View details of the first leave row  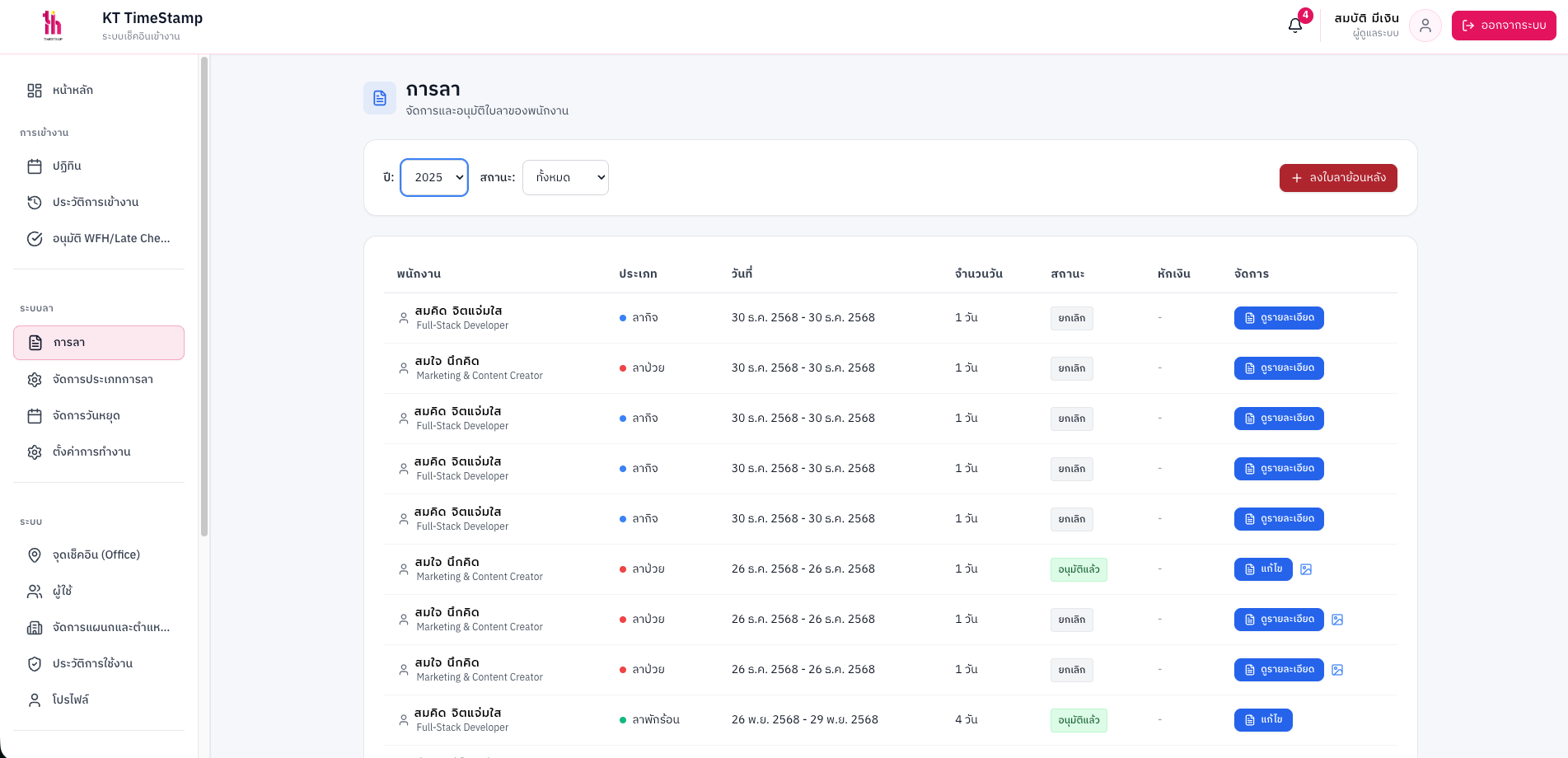point(1278,318)
